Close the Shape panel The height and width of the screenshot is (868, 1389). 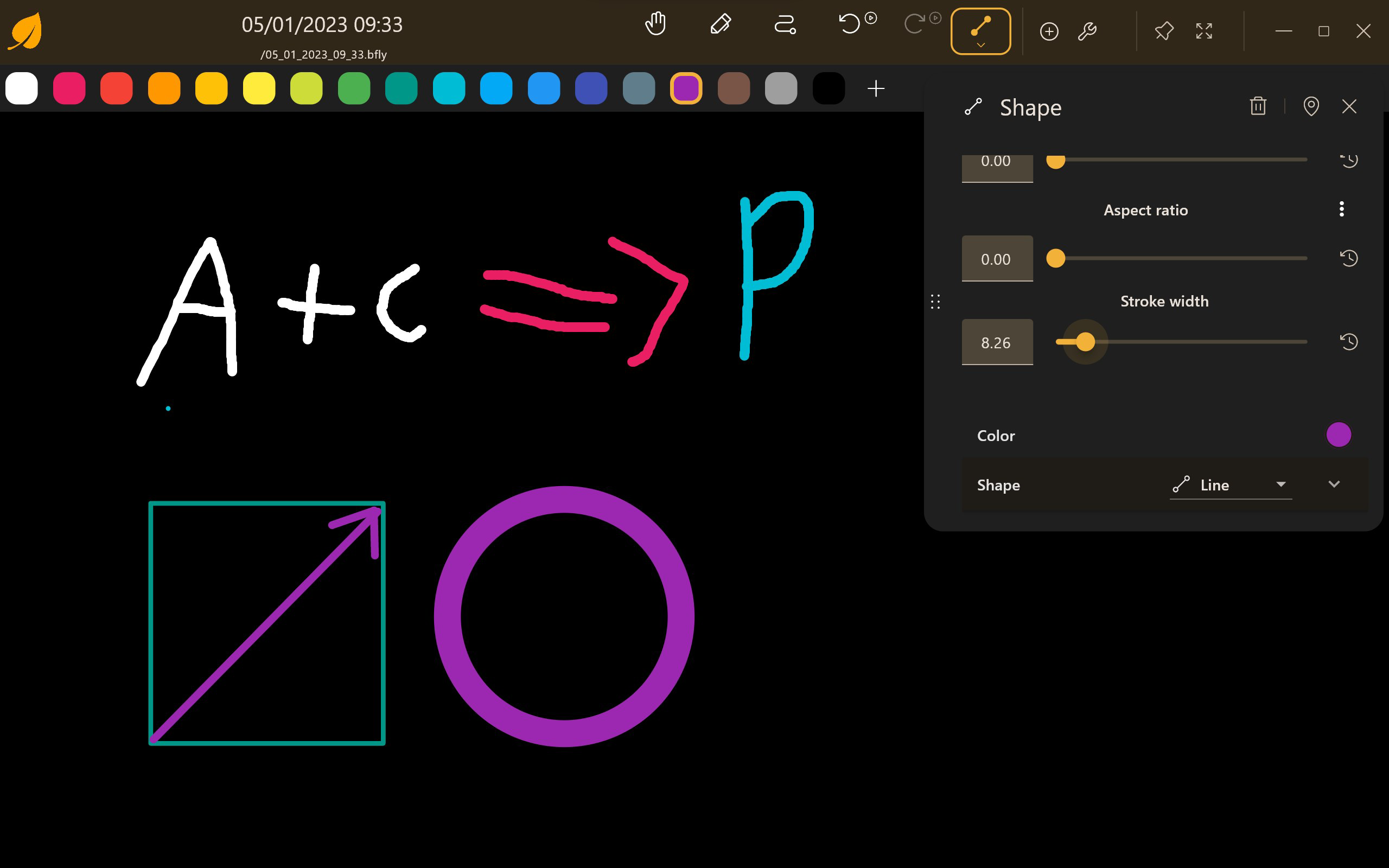1349,106
